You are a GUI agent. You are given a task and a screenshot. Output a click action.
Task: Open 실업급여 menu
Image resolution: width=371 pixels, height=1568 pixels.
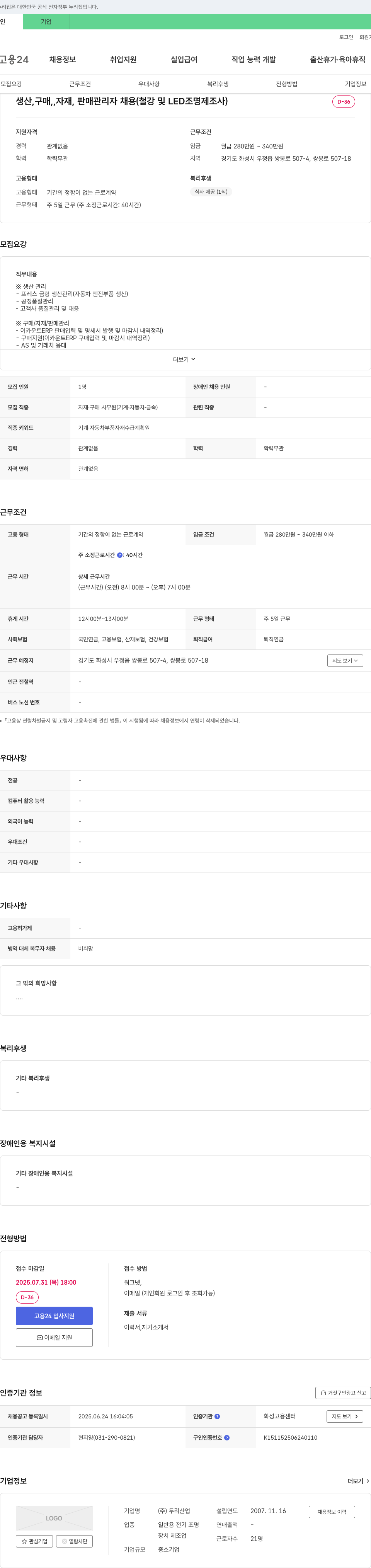(x=184, y=60)
